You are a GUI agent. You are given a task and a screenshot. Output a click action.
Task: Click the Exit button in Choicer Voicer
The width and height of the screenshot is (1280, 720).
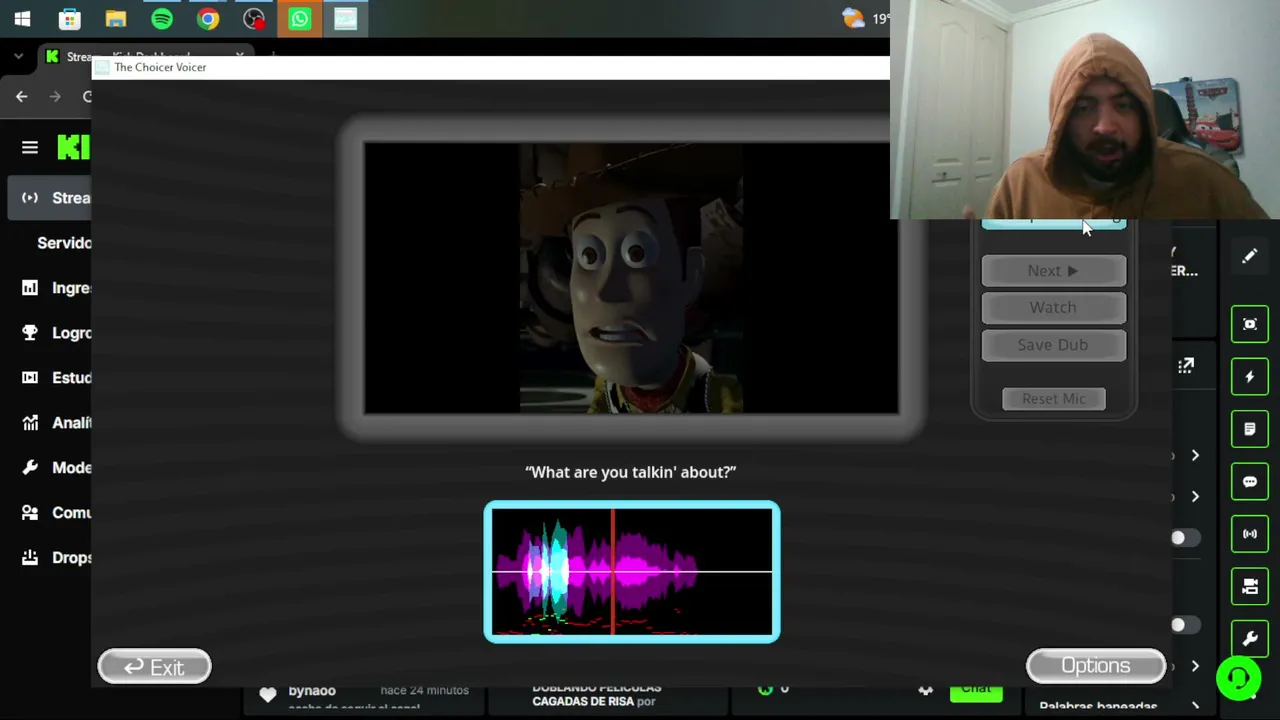(x=154, y=667)
